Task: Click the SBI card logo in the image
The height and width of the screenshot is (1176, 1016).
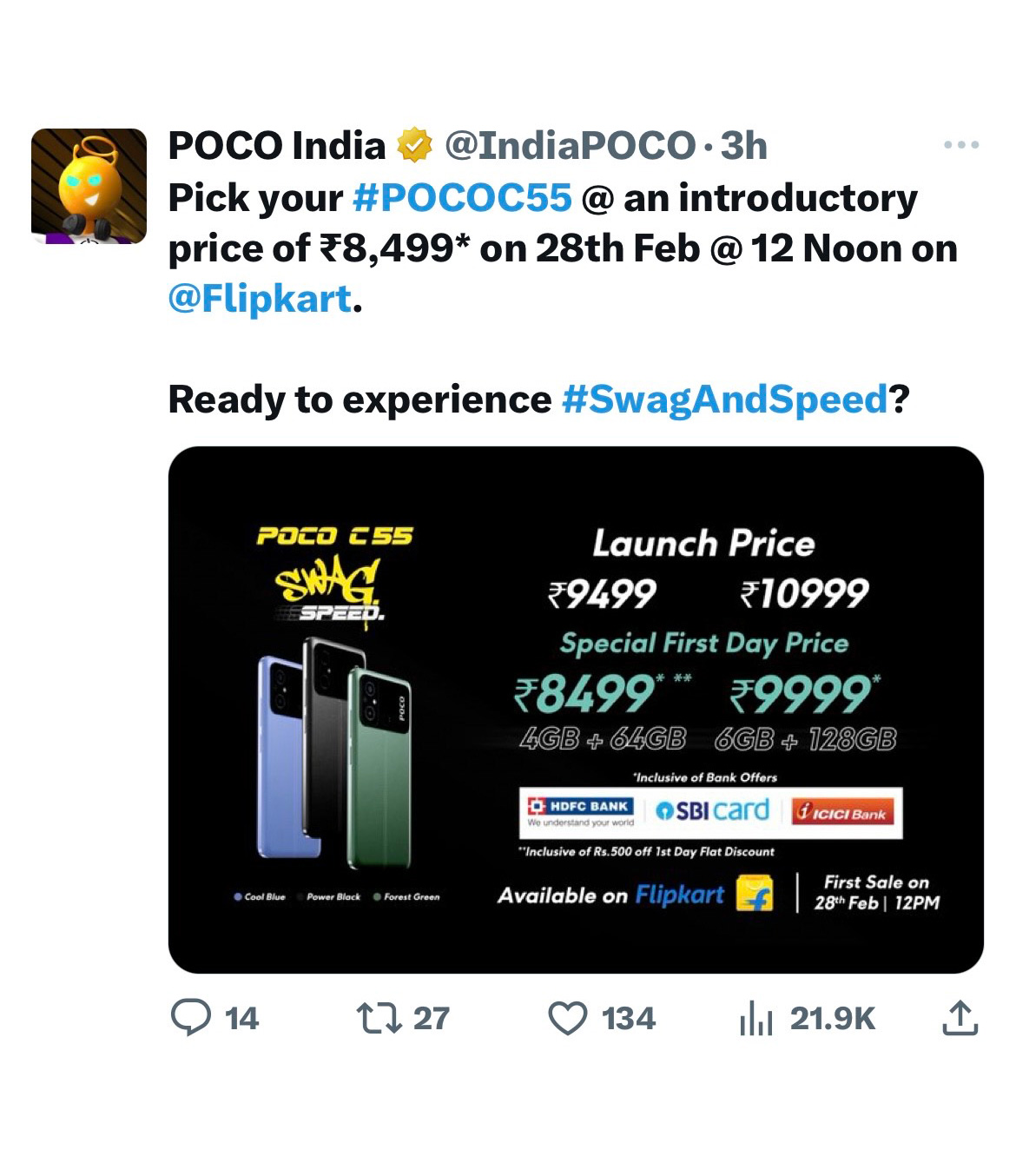Action: (712, 811)
